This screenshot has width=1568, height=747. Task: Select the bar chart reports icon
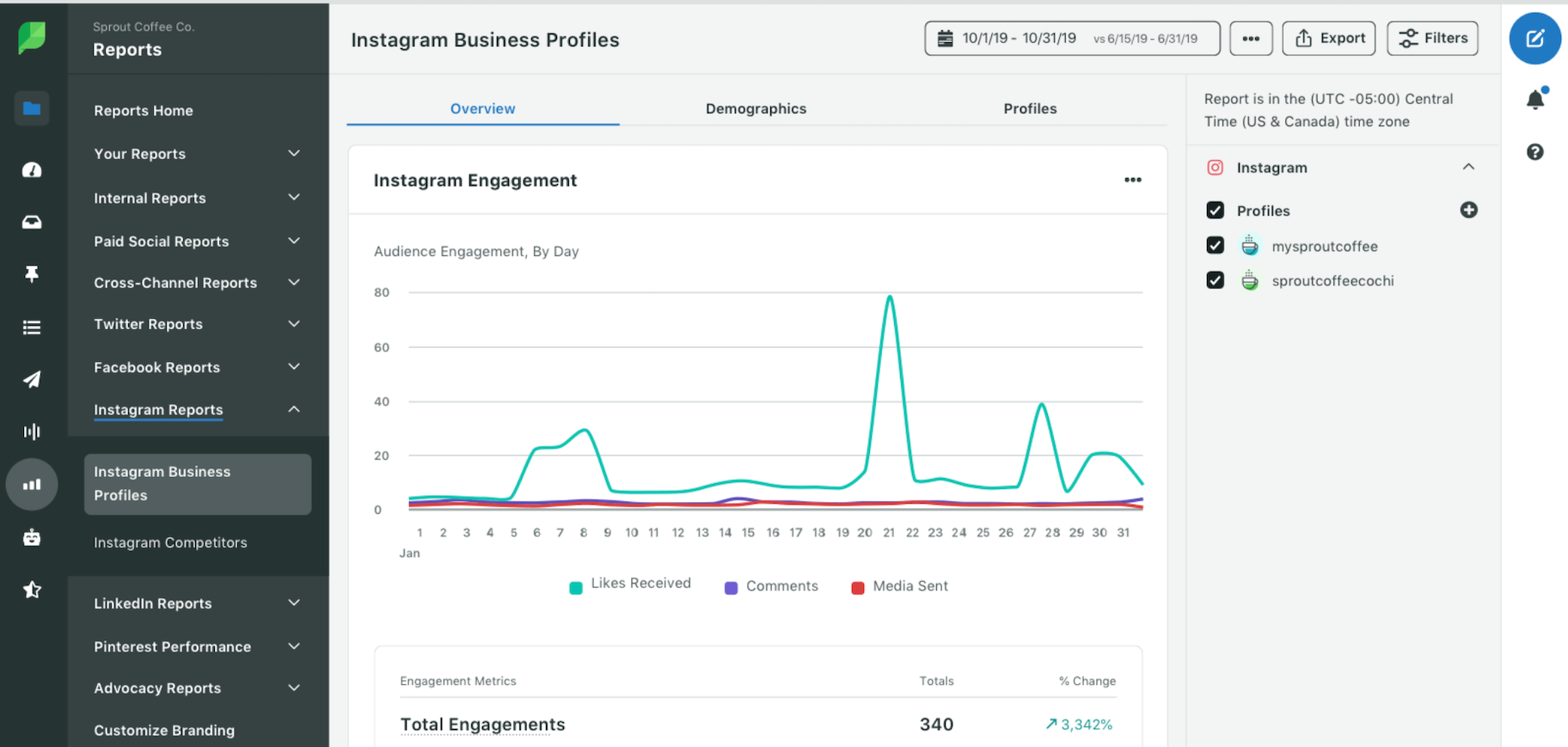click(32, 485)
